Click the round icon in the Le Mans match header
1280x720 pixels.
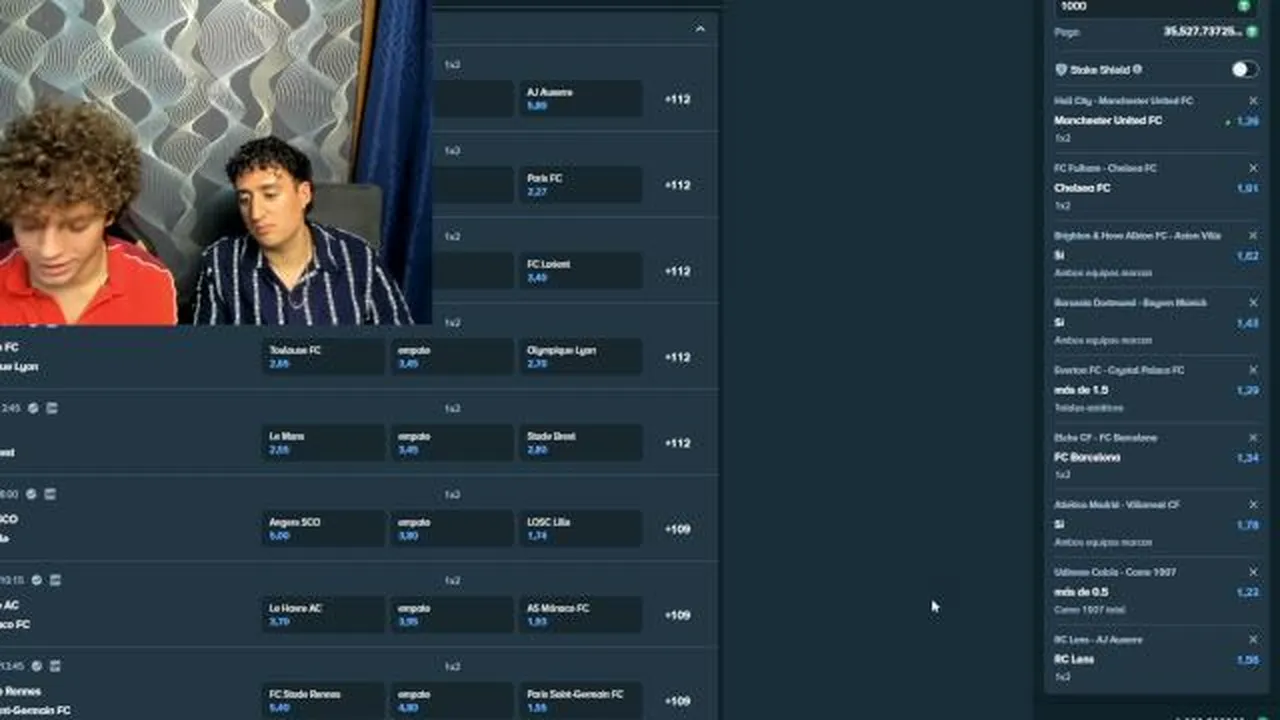34,408
